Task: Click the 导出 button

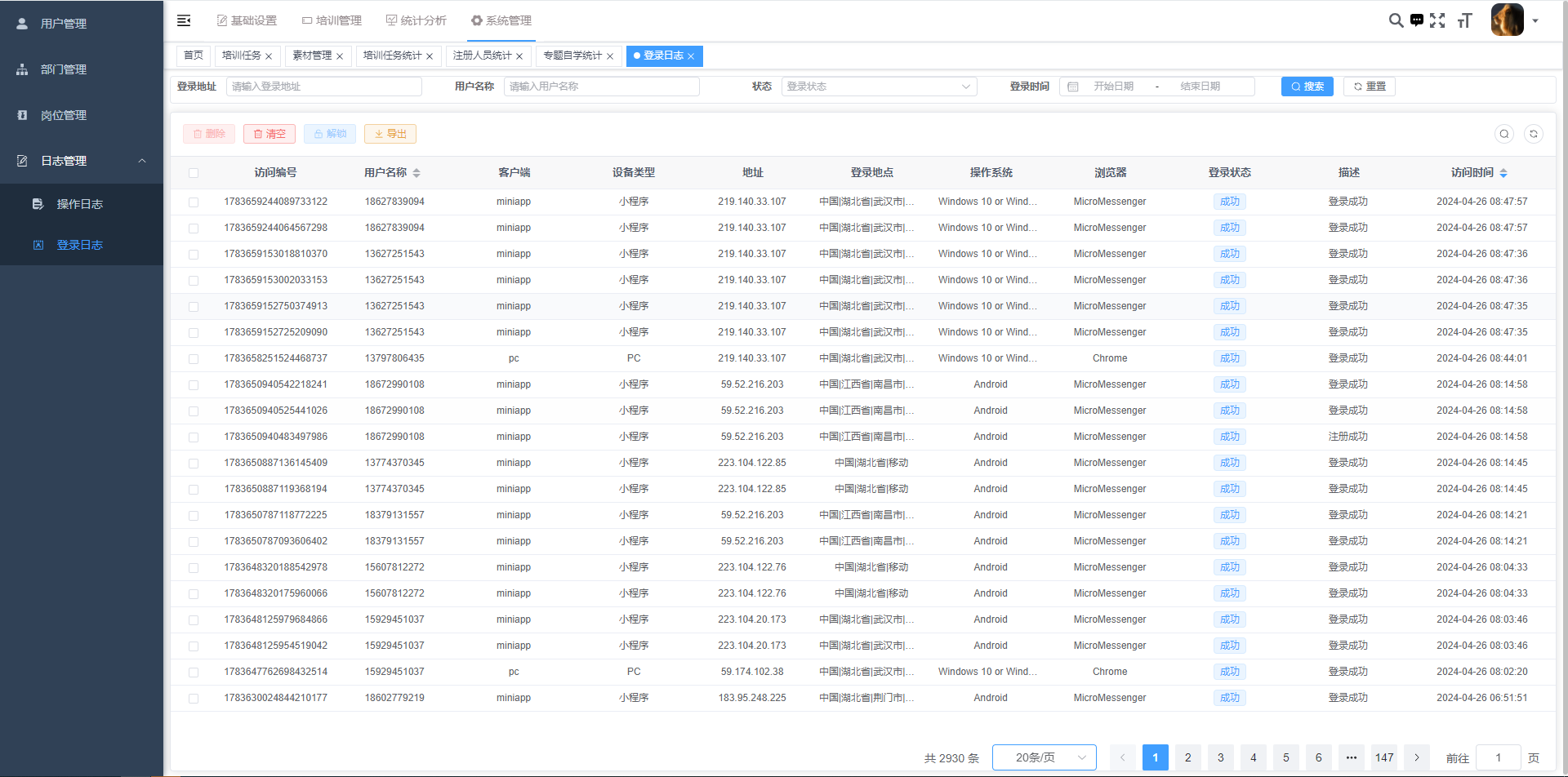Action: (390, 134)
